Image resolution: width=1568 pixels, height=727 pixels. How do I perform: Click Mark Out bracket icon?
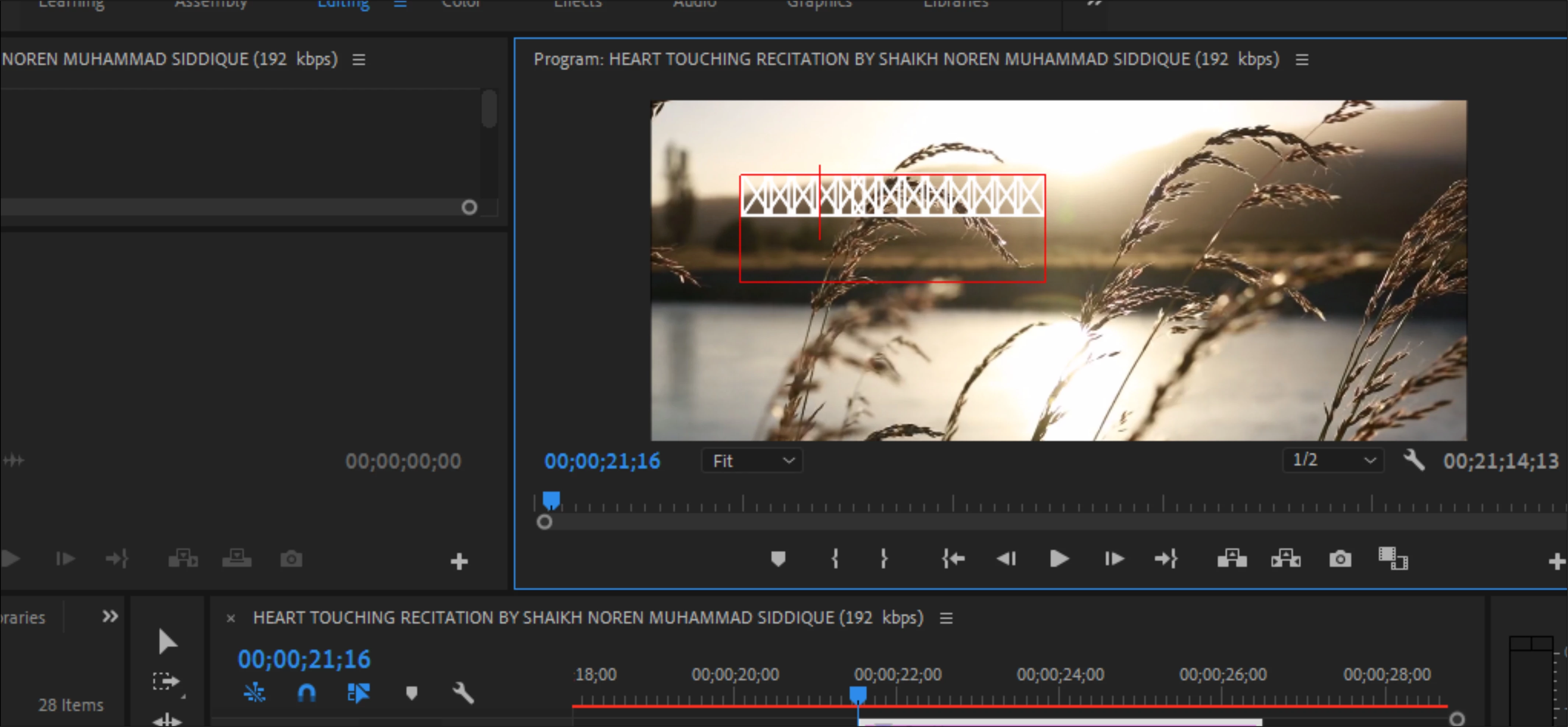[x=883, y=558]
